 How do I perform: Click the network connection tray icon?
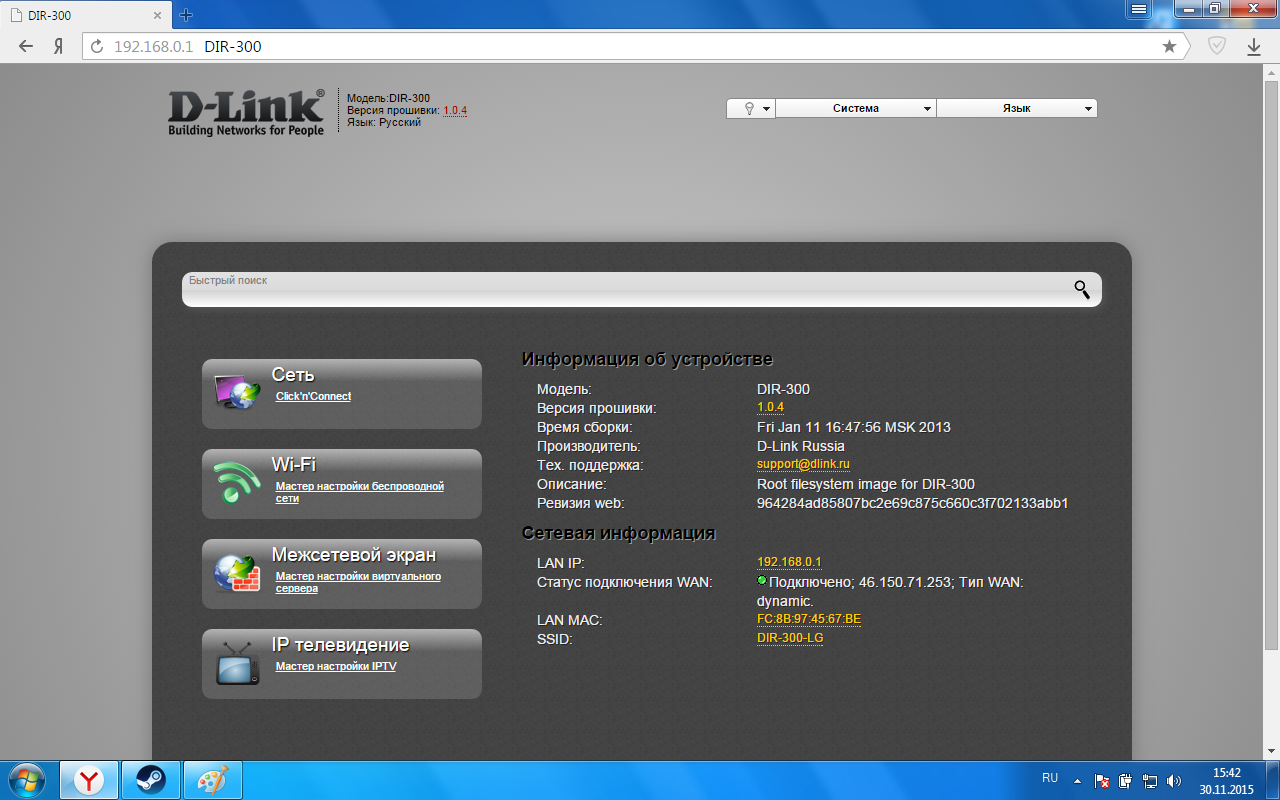[1150, 780]
